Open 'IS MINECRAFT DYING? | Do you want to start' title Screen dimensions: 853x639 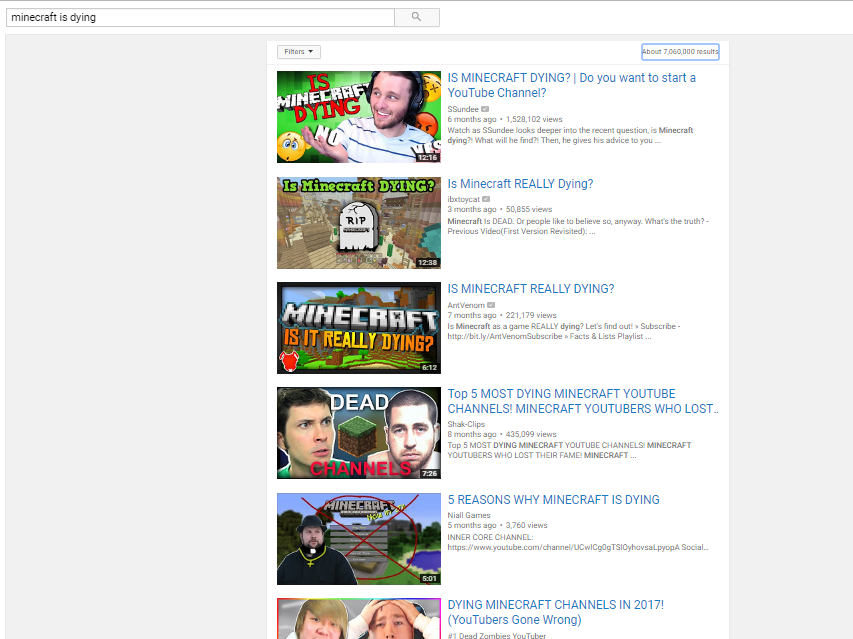coord(572,85)
